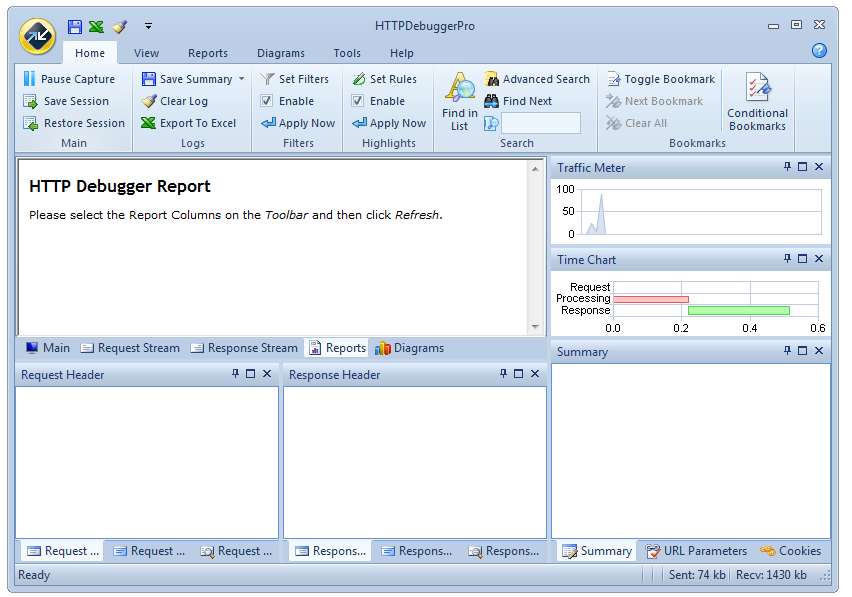Select the bottom Reports view tab
This screenshot has width=852, height=597.
point(337,348)
